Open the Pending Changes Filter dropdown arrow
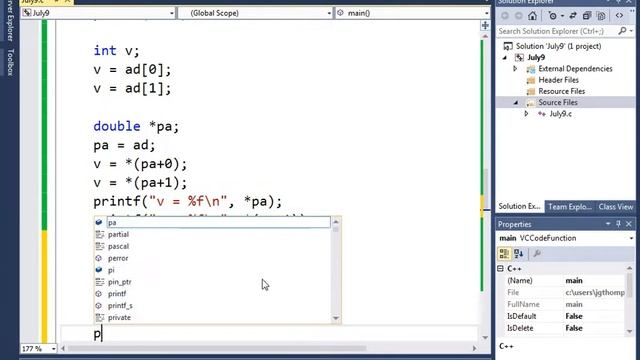 [x=562, y=16]
